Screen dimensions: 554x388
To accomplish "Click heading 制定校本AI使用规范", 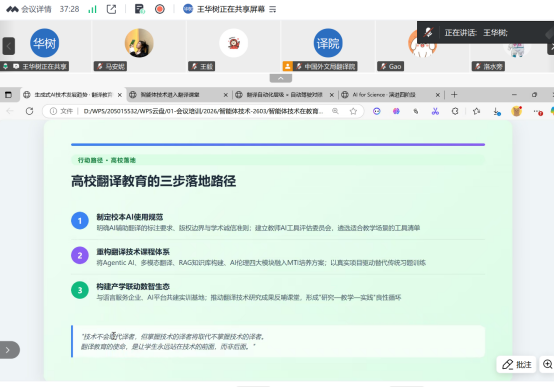I will pyautogui.click(x=130, y=217).
